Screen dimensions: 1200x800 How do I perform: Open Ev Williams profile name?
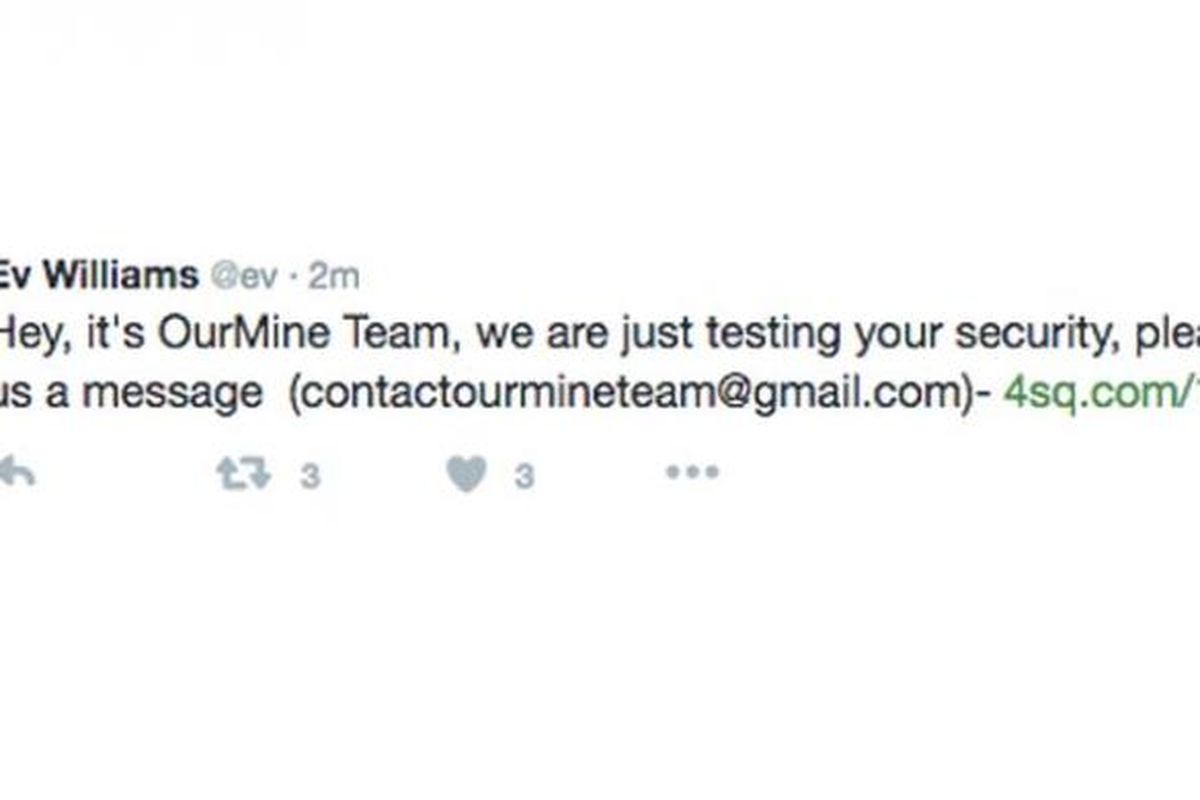click(x=98, y=275)
